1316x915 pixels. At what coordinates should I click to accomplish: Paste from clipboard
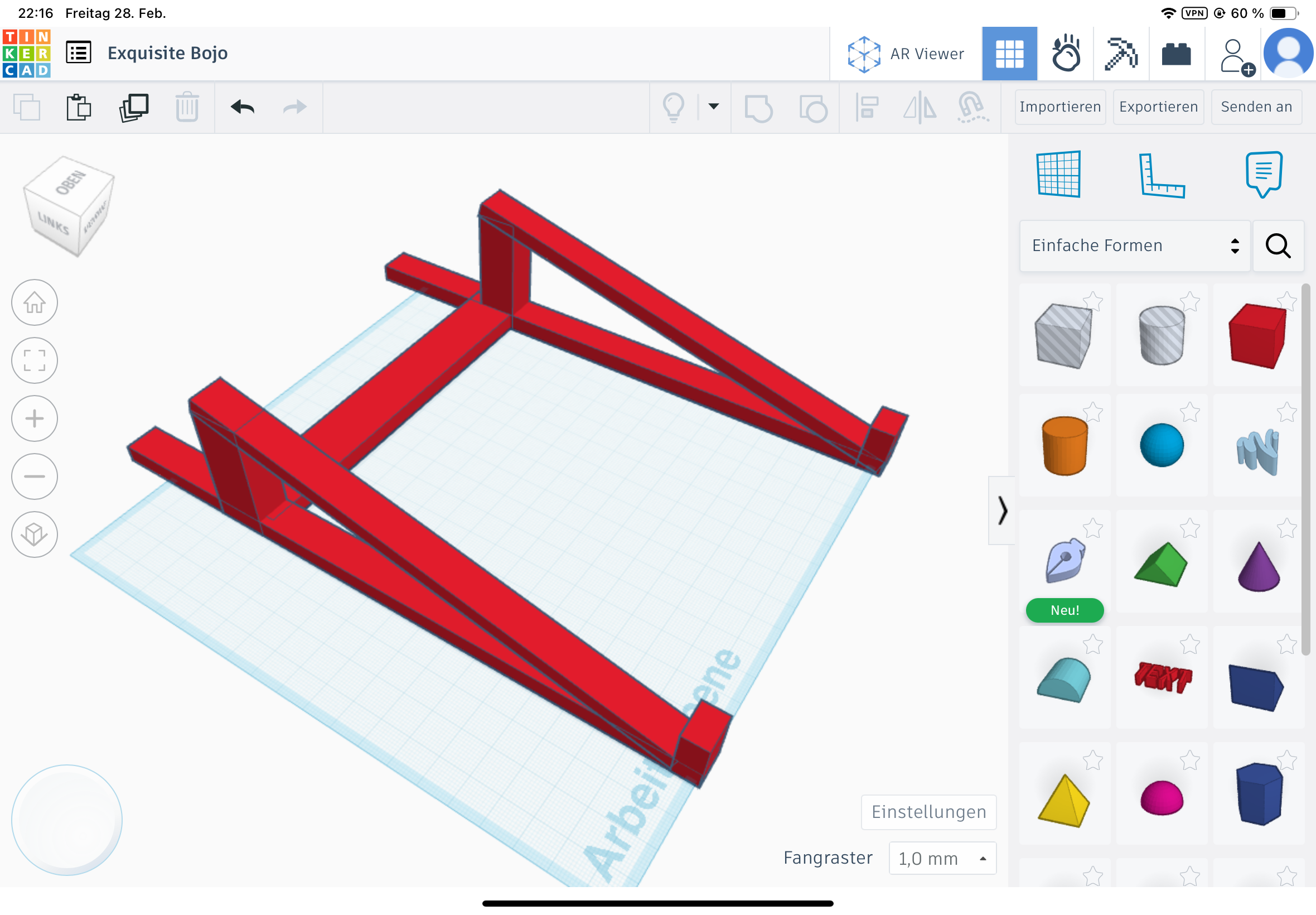(x=79, y=107)
